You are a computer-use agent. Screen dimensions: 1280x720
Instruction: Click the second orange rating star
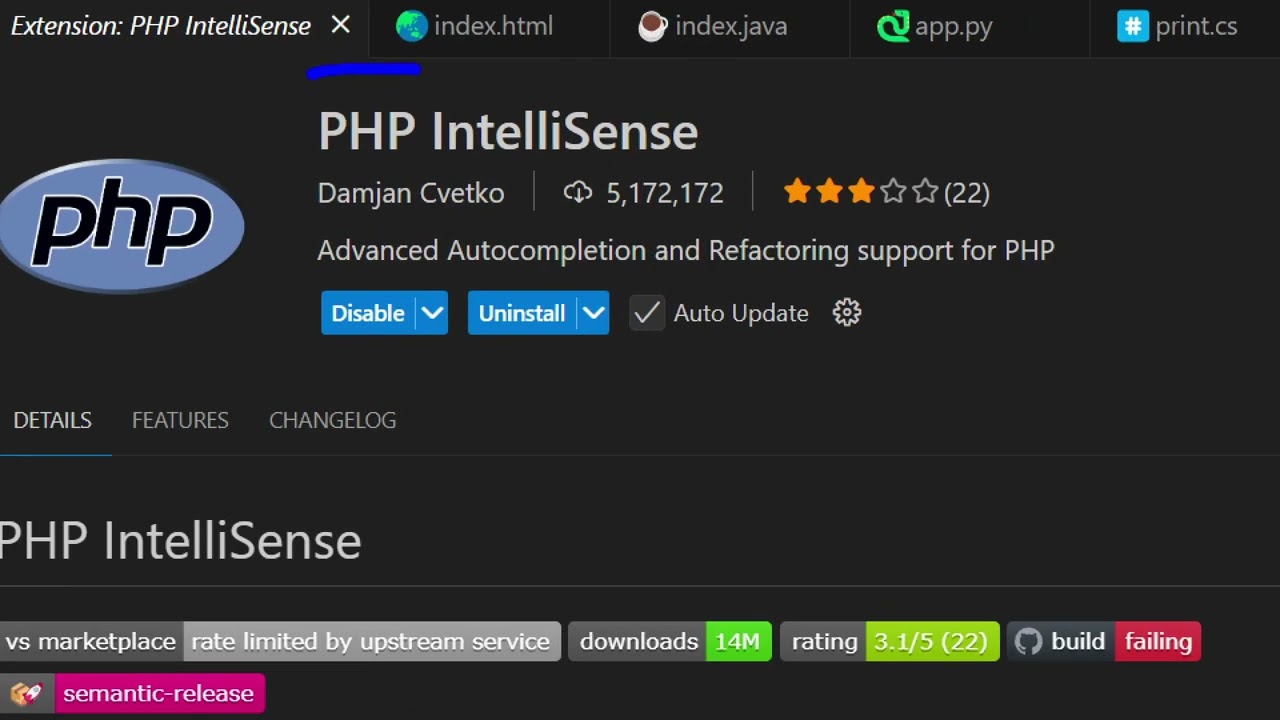[x=829, y=191]
